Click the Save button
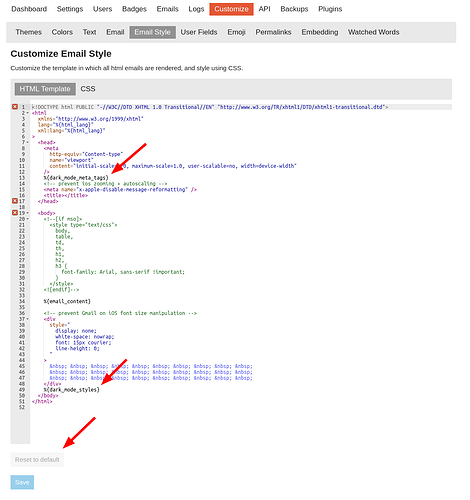470x500 pixels. point(22,482)
